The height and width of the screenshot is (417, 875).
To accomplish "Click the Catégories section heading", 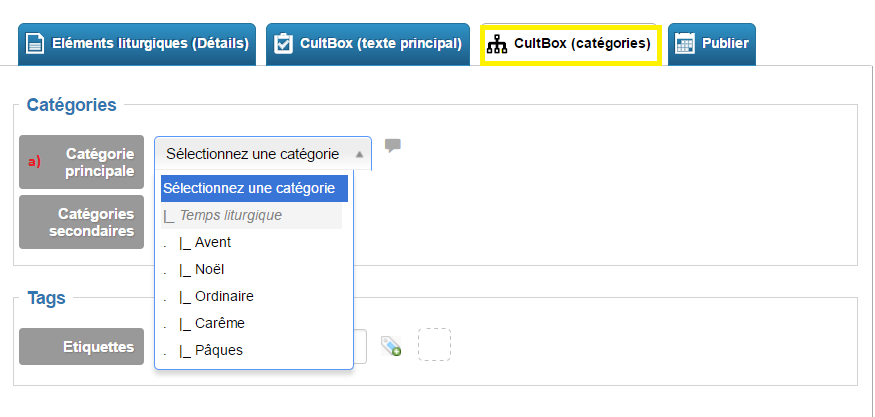I will [71, 104].
